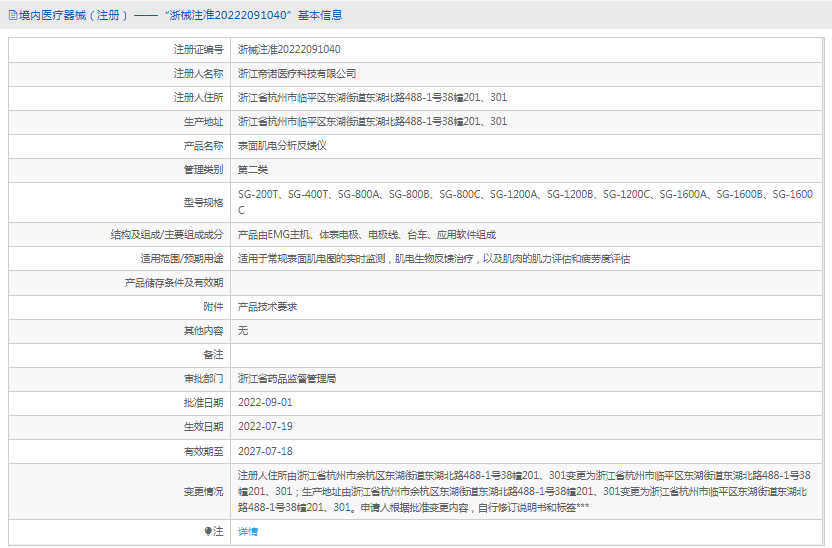832x548 pixels.
Task: Click the 注册人名称 label
Action: click(x=198, y=74)
